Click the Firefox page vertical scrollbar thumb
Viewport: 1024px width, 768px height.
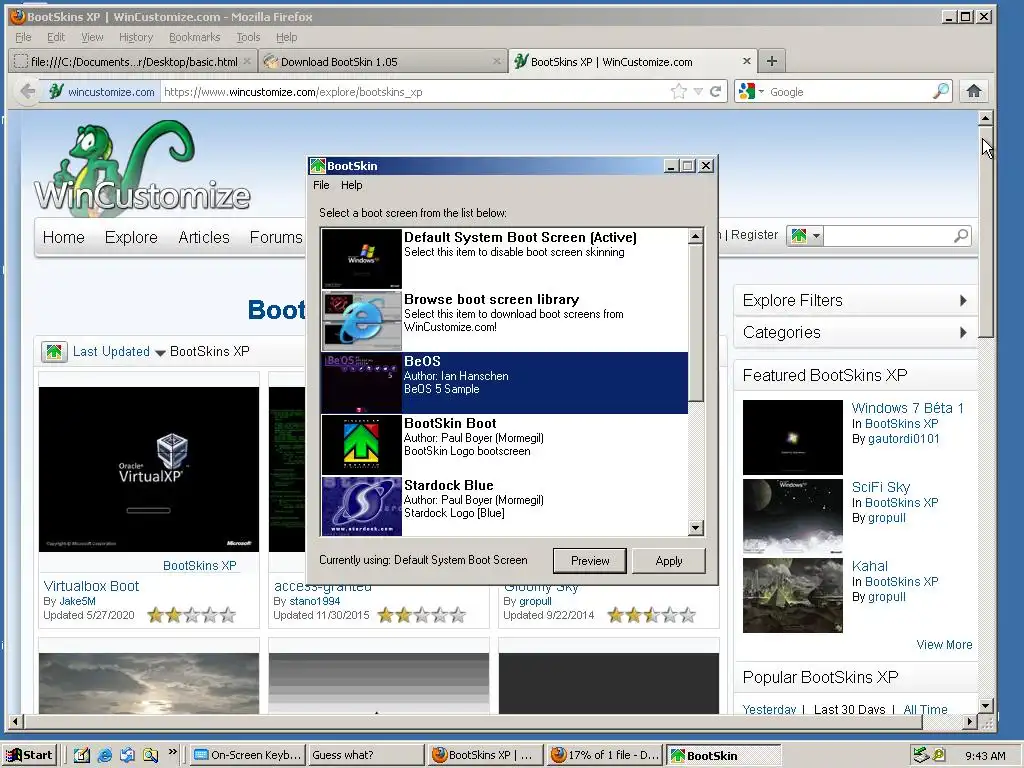(x=986, y=232)
